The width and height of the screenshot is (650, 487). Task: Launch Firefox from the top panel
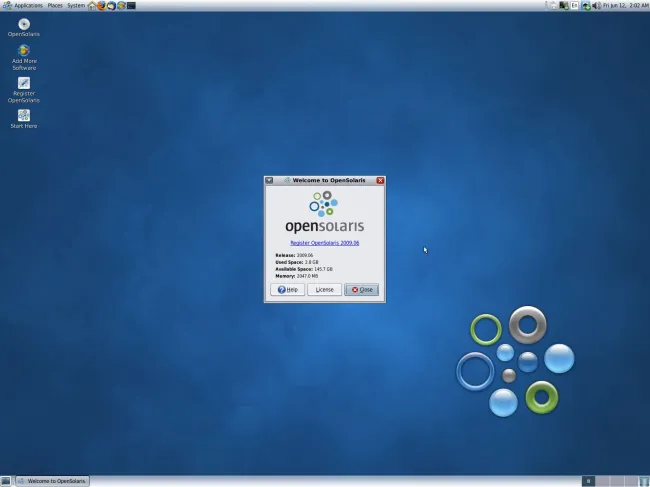[101, 5]
